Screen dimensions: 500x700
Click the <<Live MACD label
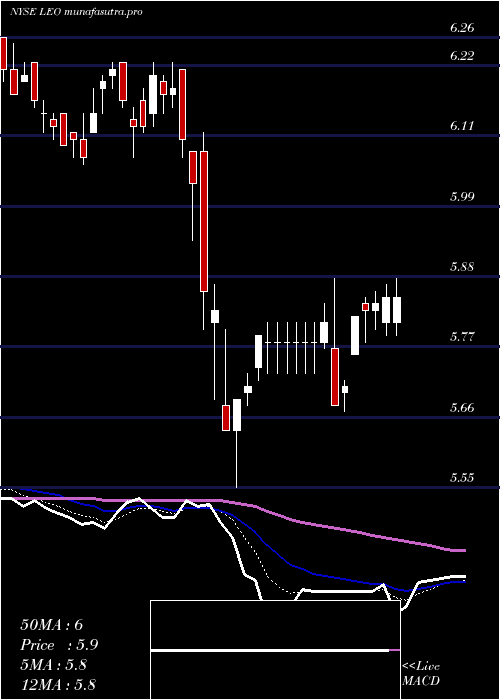tap(421, 674)
